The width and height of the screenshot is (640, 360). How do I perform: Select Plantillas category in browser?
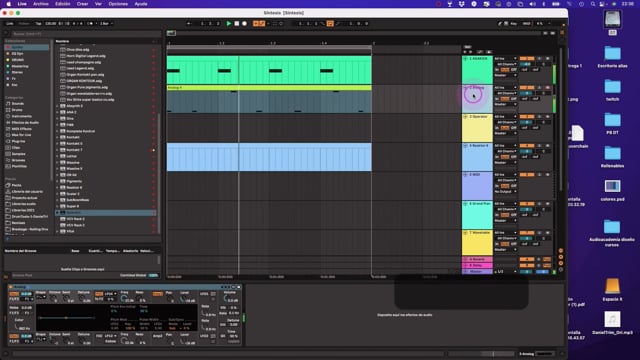click(19, 166)
